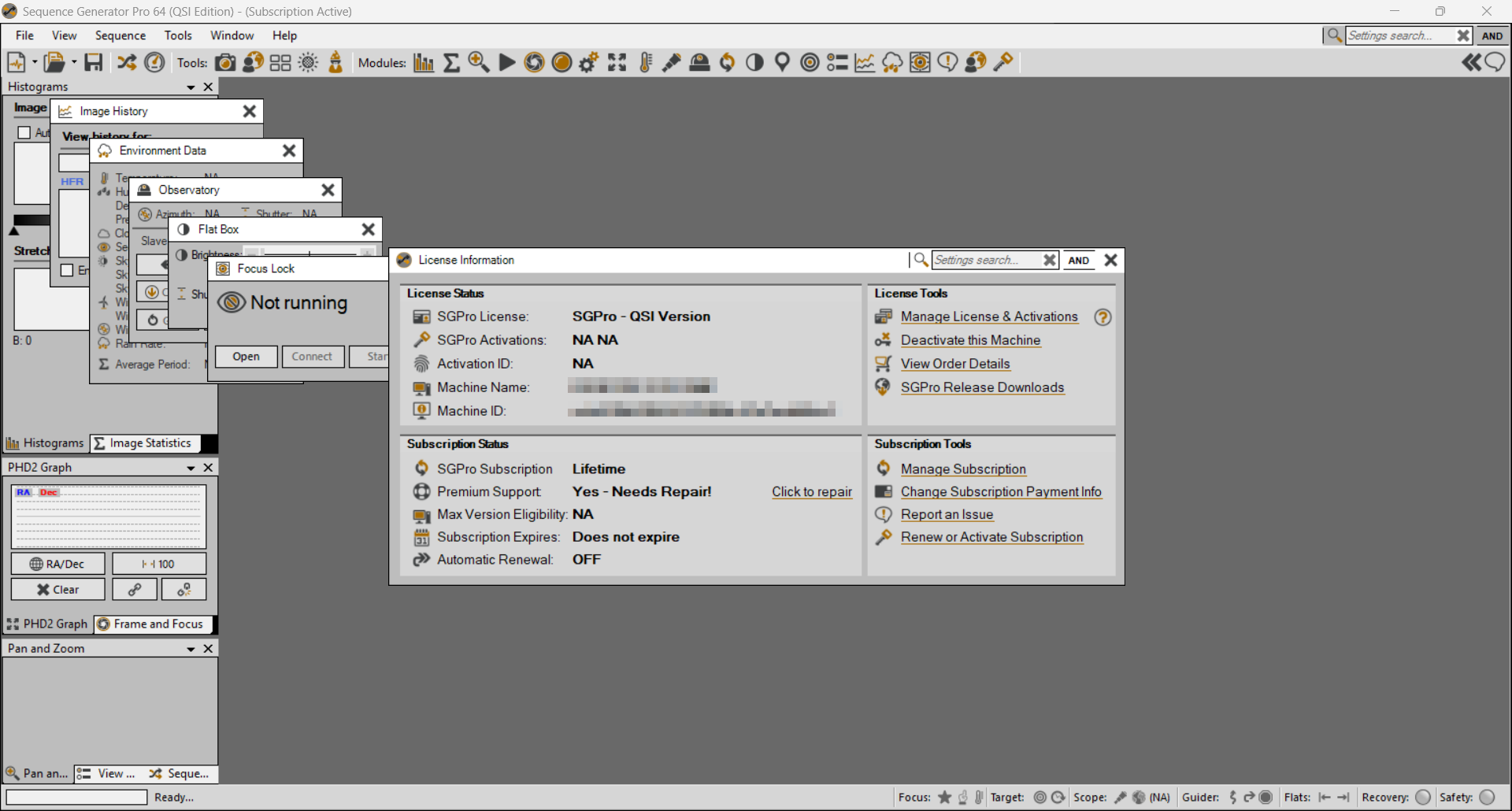The width and height of the screenshot is (1512, 811).
Task: Click the help question icon in License Tools
Action: coord(1102,317)
